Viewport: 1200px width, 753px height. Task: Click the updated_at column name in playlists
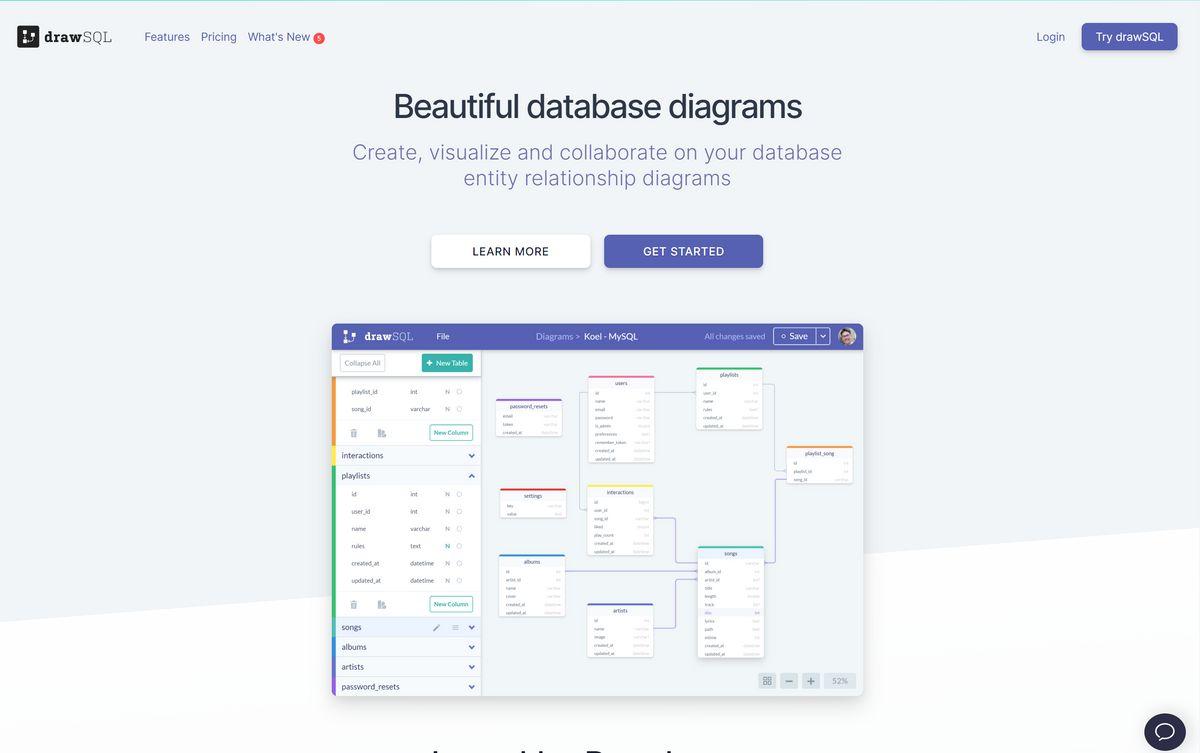point(366,580)
